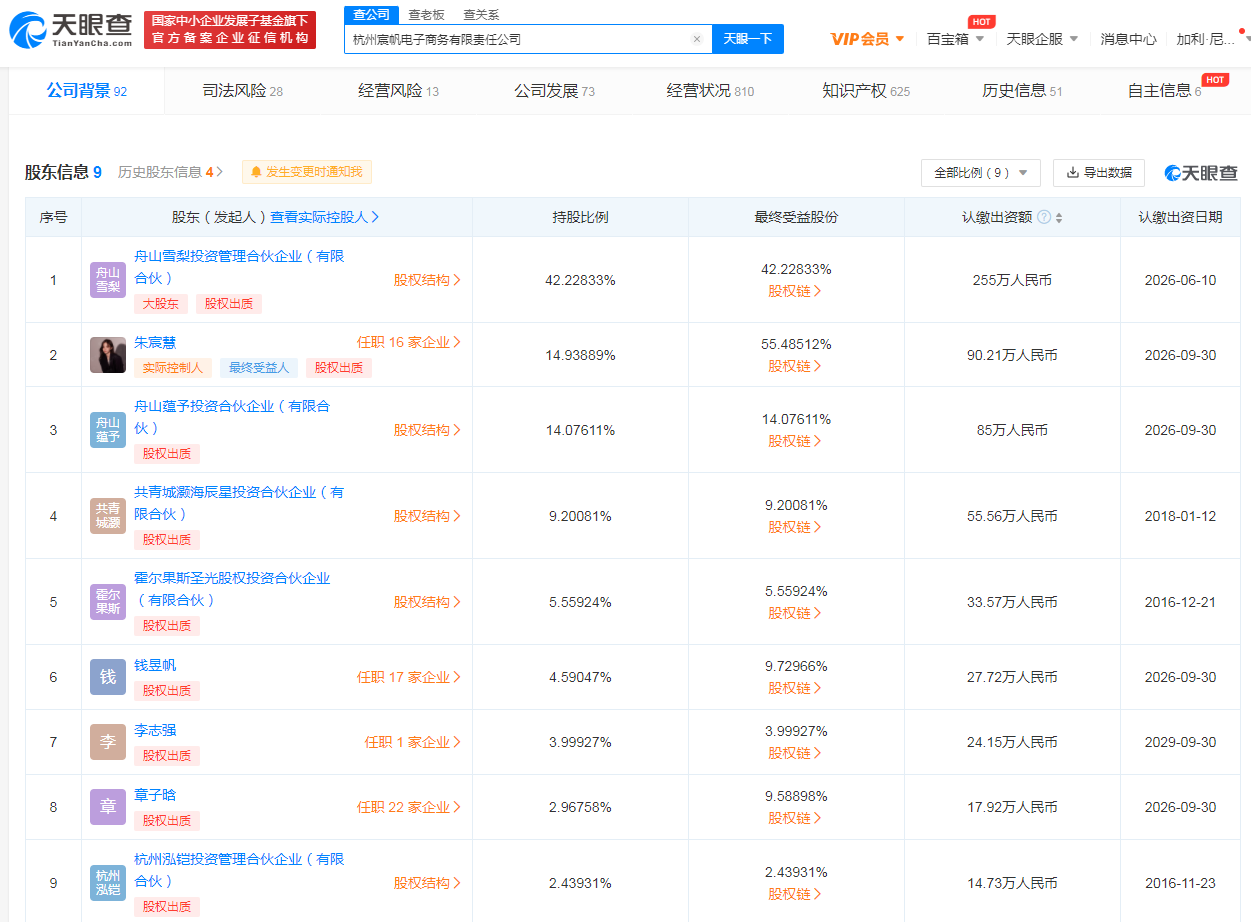1251x922 pixels.
Task: Click into the company name search field
Action: pos(518,39)
